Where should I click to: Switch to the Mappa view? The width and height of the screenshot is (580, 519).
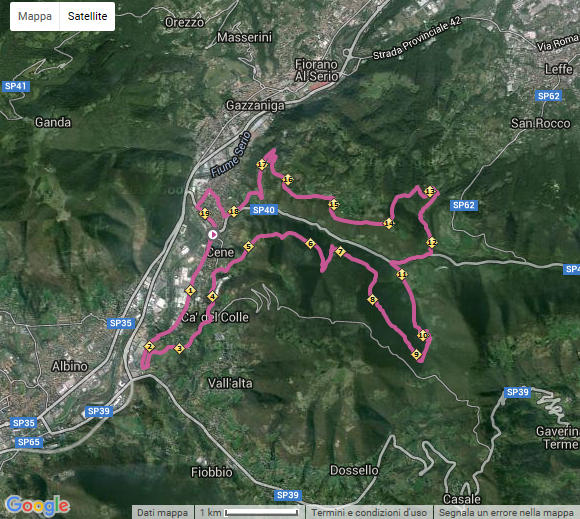click(35, 16)
